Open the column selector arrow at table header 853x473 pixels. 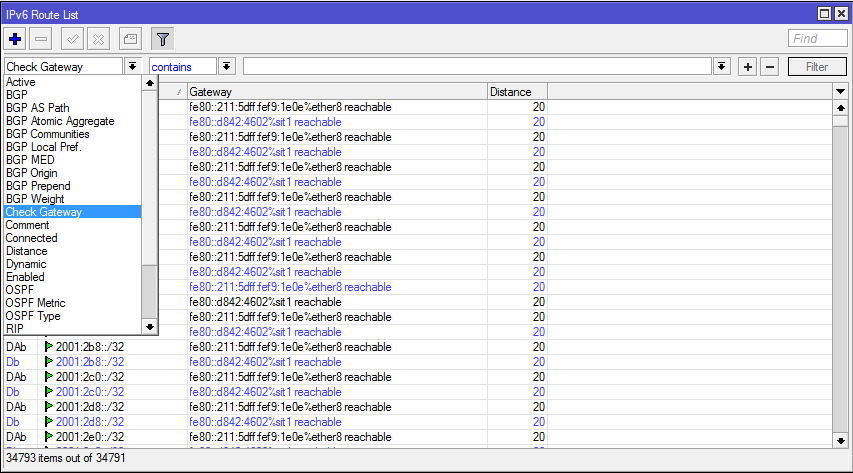(840, 91)
